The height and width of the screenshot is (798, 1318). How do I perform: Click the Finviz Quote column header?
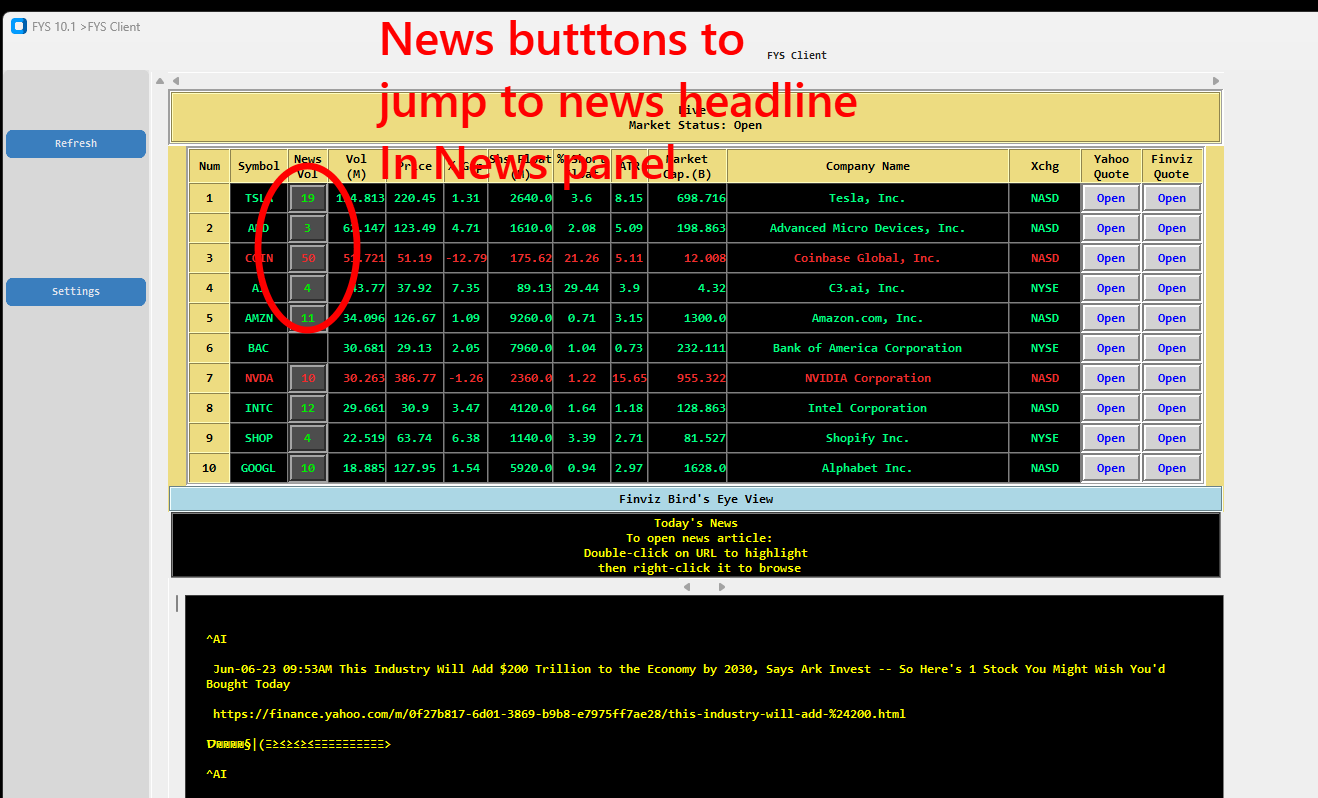pyautogui.click(x=1172, y=166)
